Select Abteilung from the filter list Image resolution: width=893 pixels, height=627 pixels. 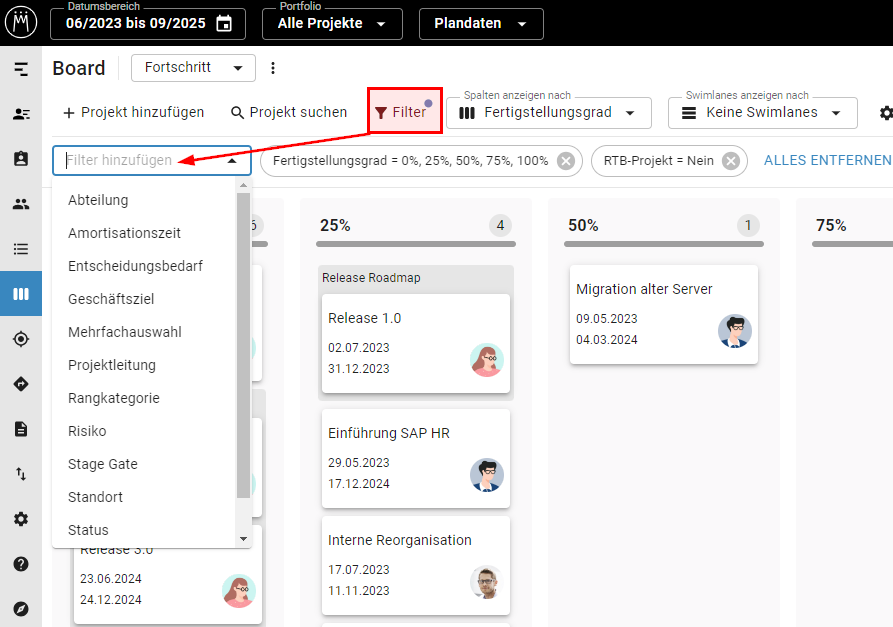click(144, 200)
